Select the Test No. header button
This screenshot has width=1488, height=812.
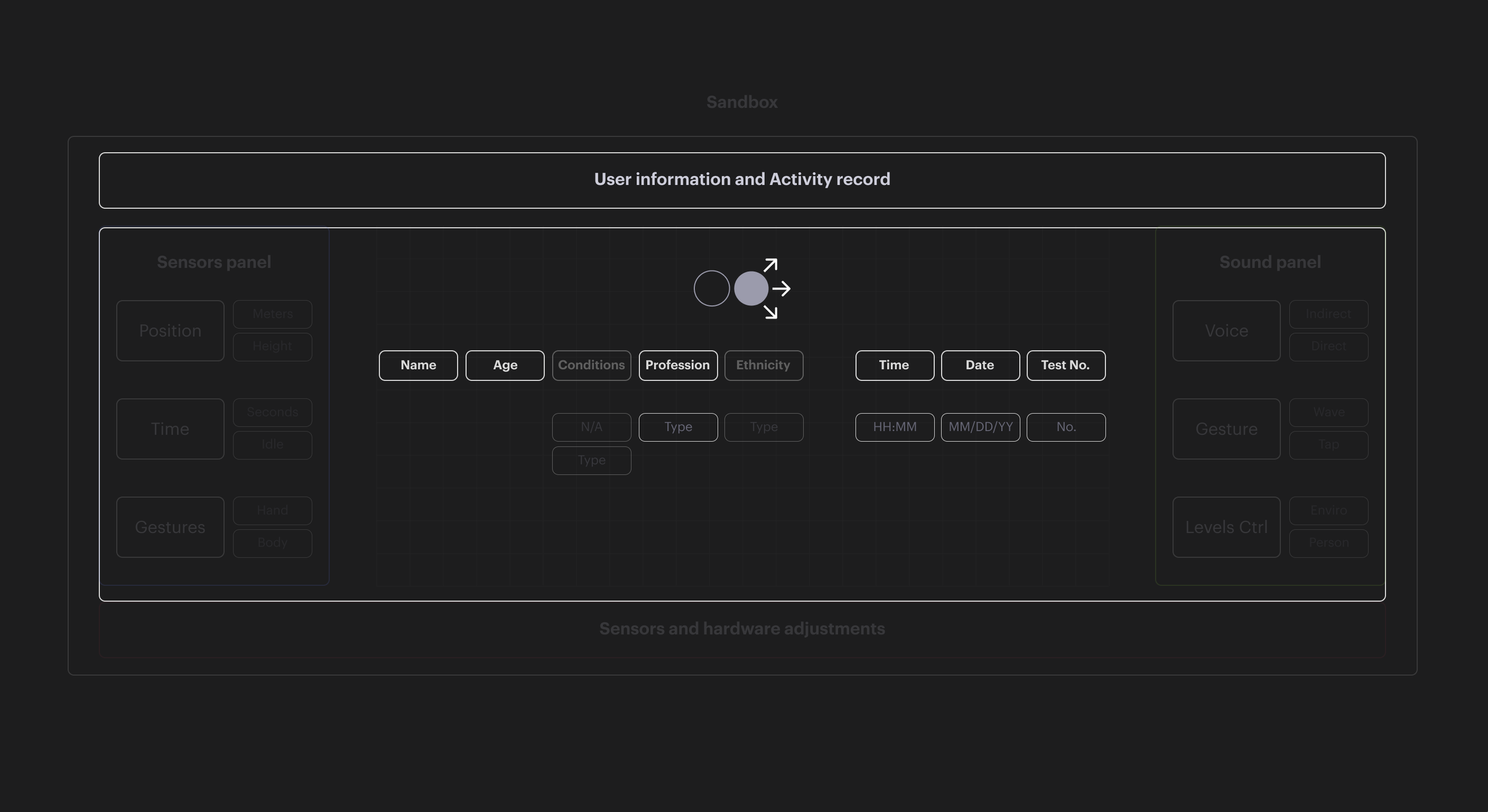[1065, 365]
